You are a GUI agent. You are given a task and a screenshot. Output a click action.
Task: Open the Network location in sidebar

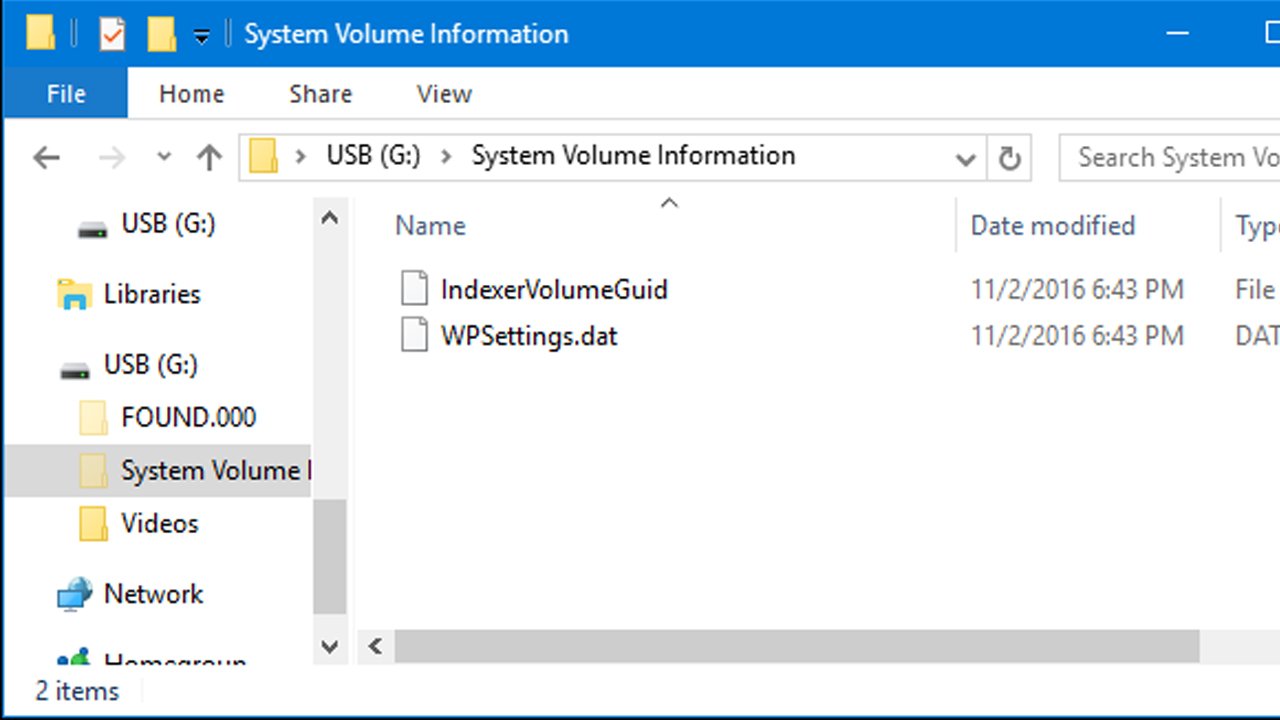click(x=153, y=594)
